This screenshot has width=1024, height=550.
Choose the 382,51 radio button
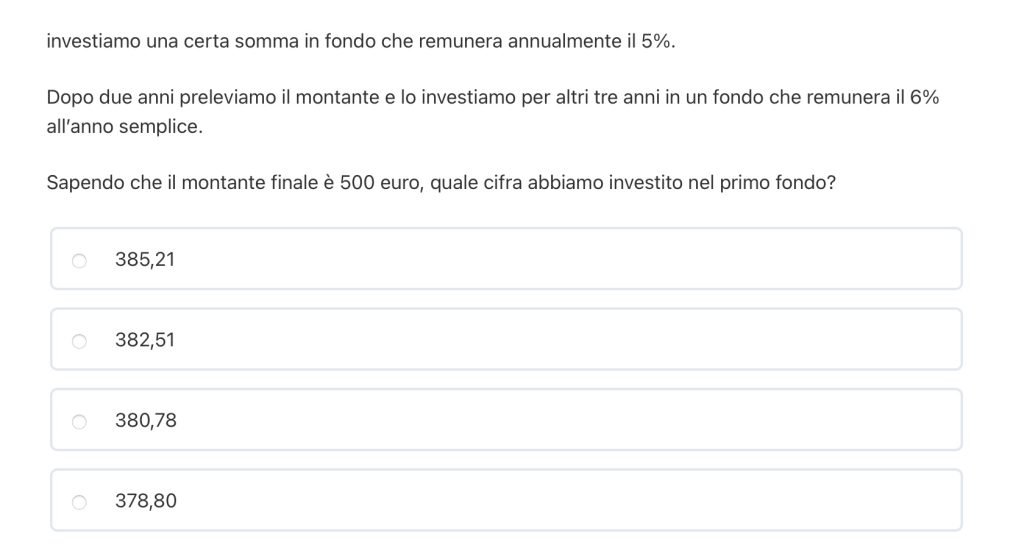79,341
